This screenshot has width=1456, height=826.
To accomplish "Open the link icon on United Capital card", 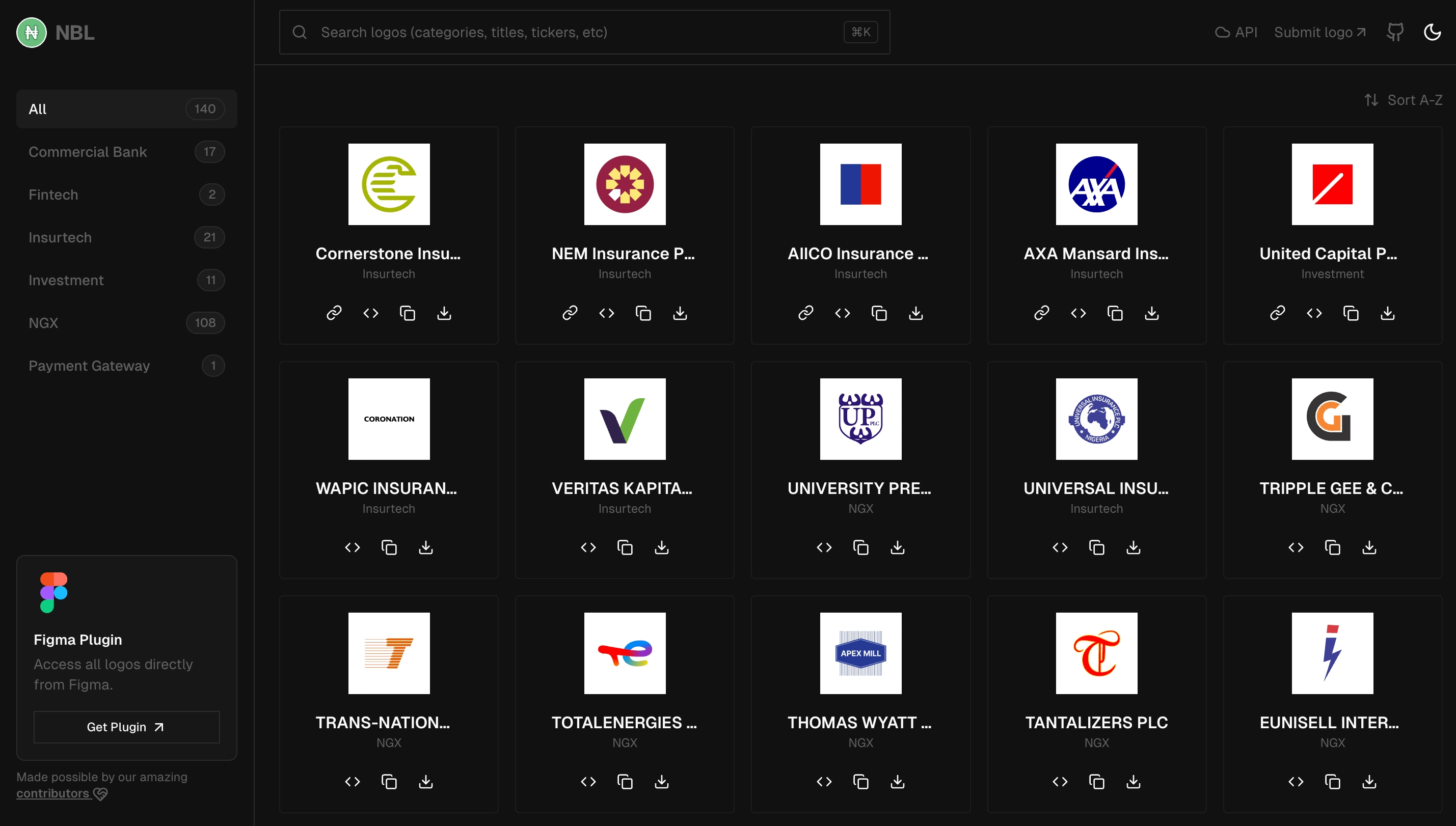I will point(1277,313).
